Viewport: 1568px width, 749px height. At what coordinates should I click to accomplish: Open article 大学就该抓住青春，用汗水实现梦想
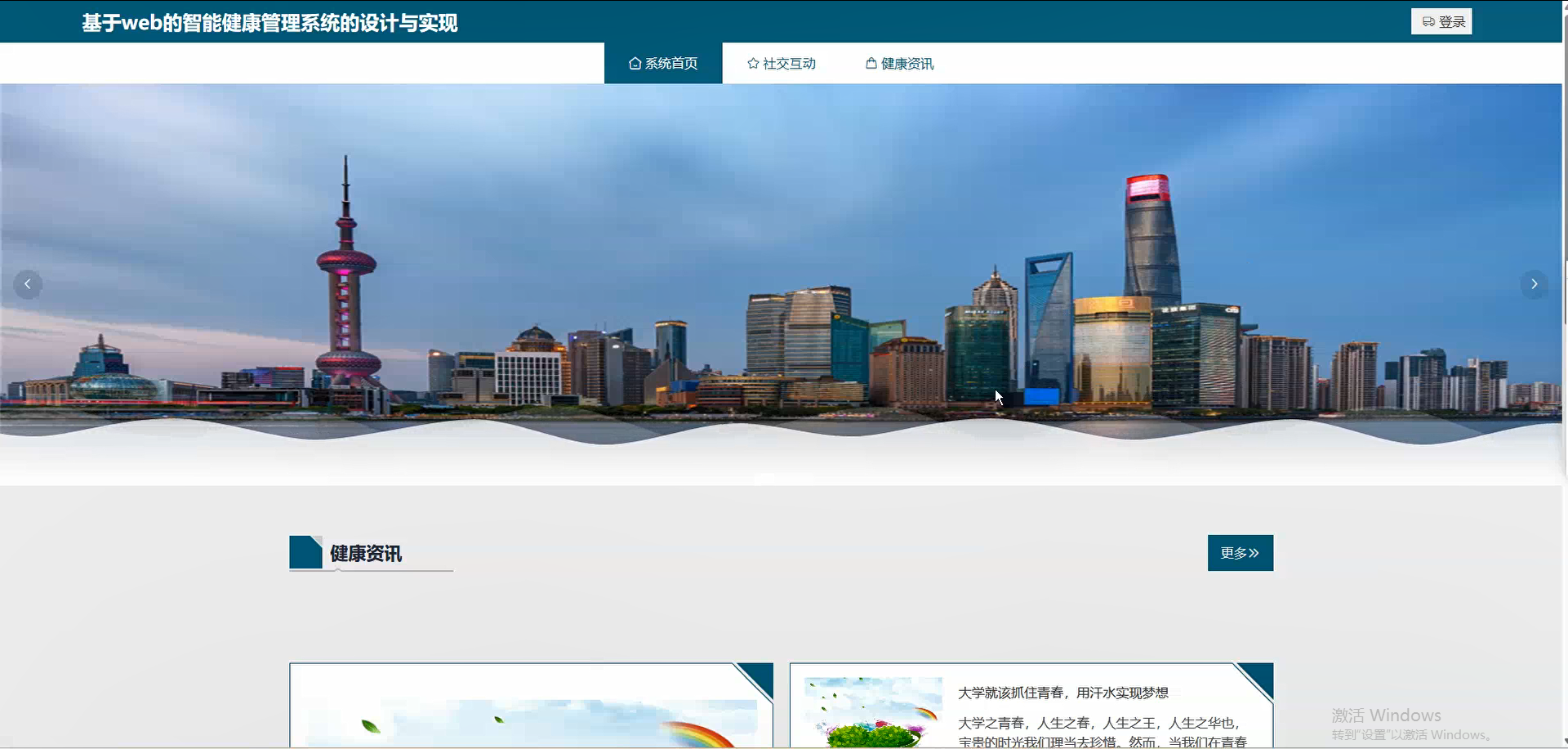pyautogui.click(x=1063, y=692)
